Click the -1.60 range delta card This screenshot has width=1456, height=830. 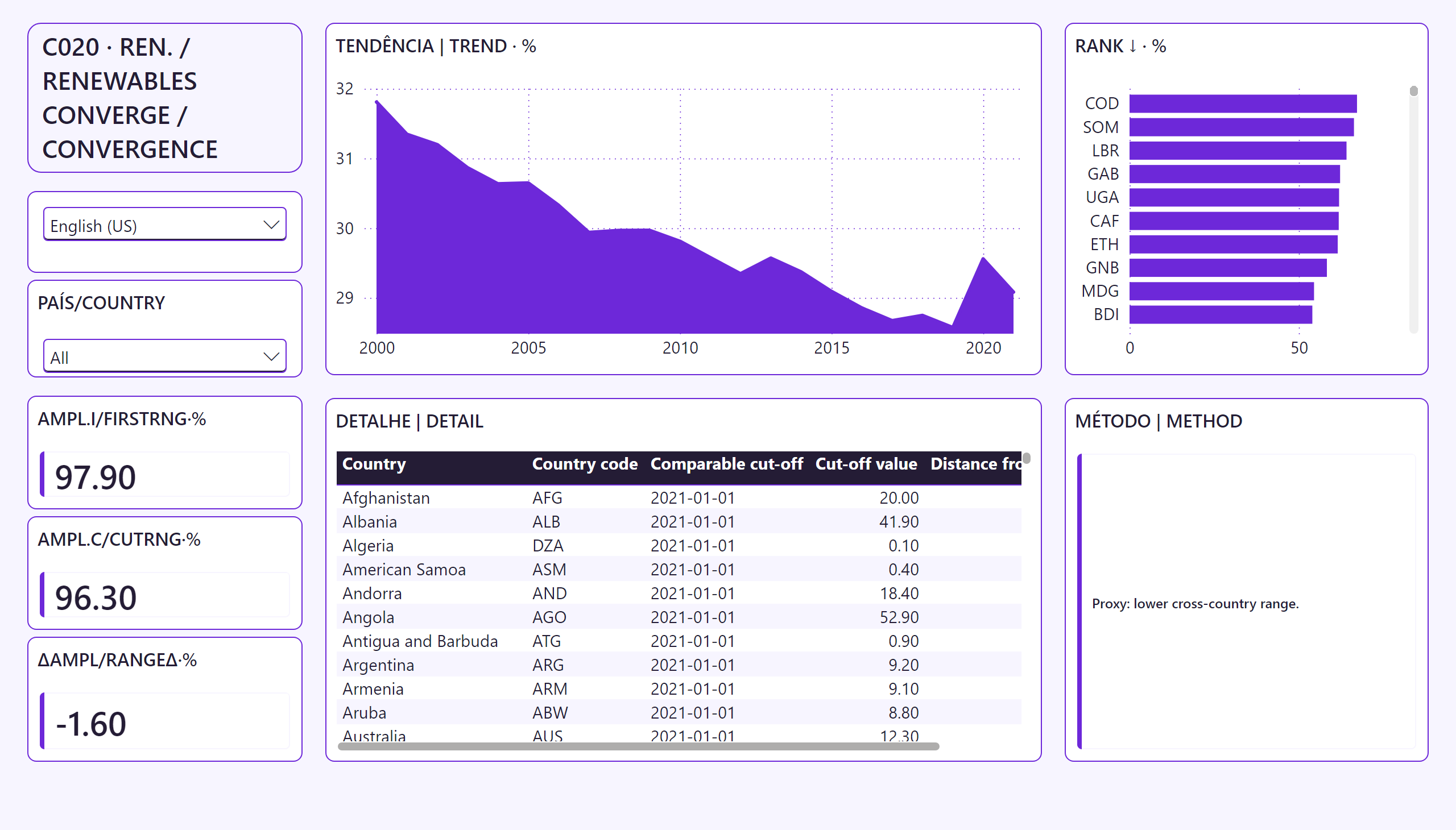(165, 721)
